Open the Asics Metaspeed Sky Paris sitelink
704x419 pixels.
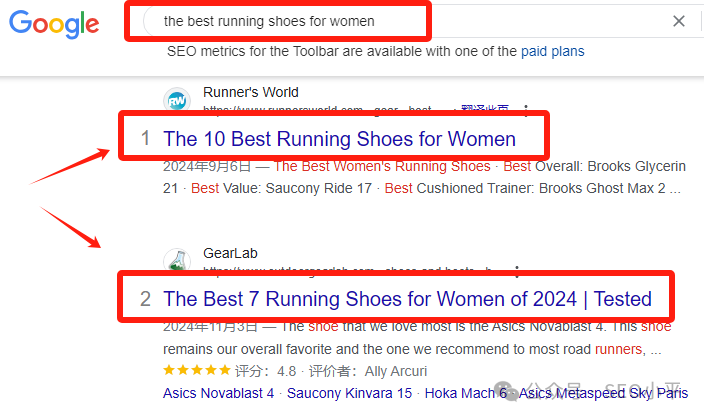pos(603,393)
